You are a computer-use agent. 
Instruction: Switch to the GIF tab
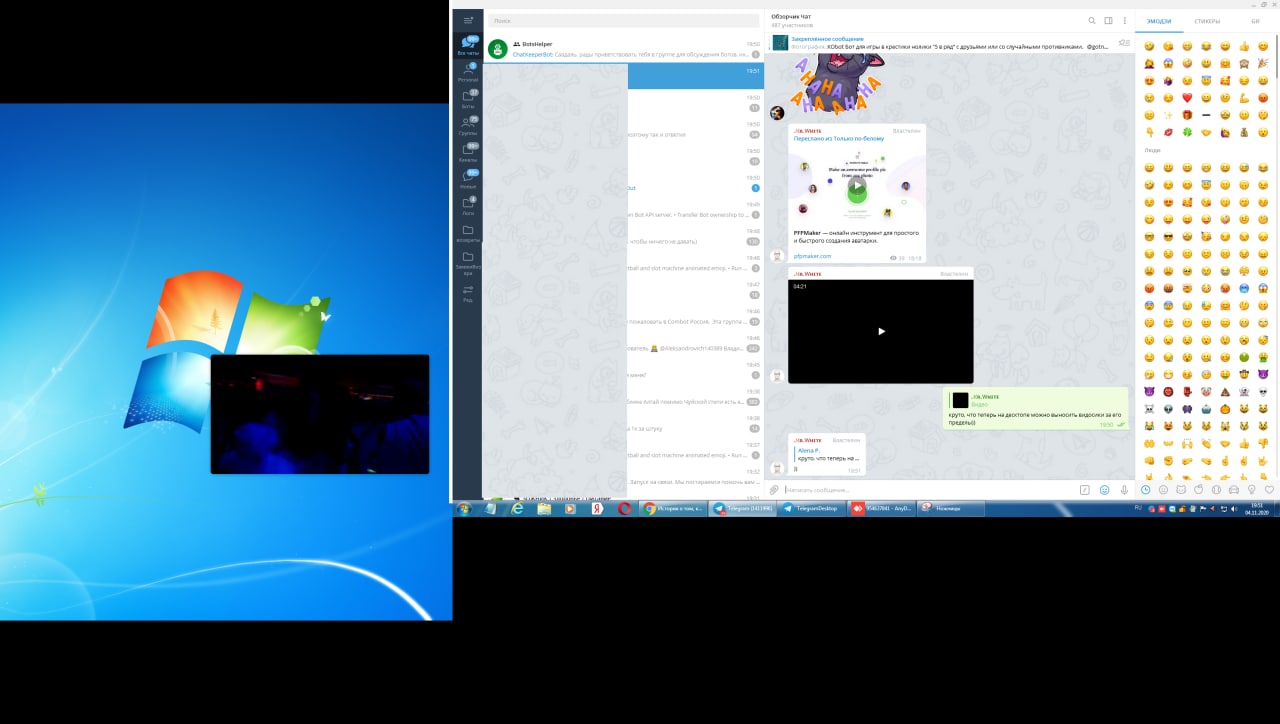tap(1255, 20)
